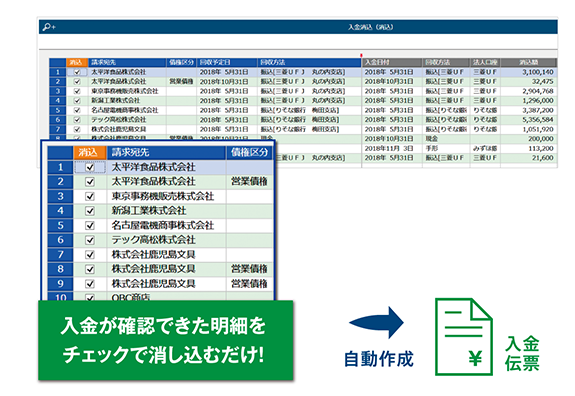The width and height of the screenshot is (575, 396).
Task: Toggle checkbox for enlarged row 1 太平洋食品株式会社
Action: click(x=90, y=167)
